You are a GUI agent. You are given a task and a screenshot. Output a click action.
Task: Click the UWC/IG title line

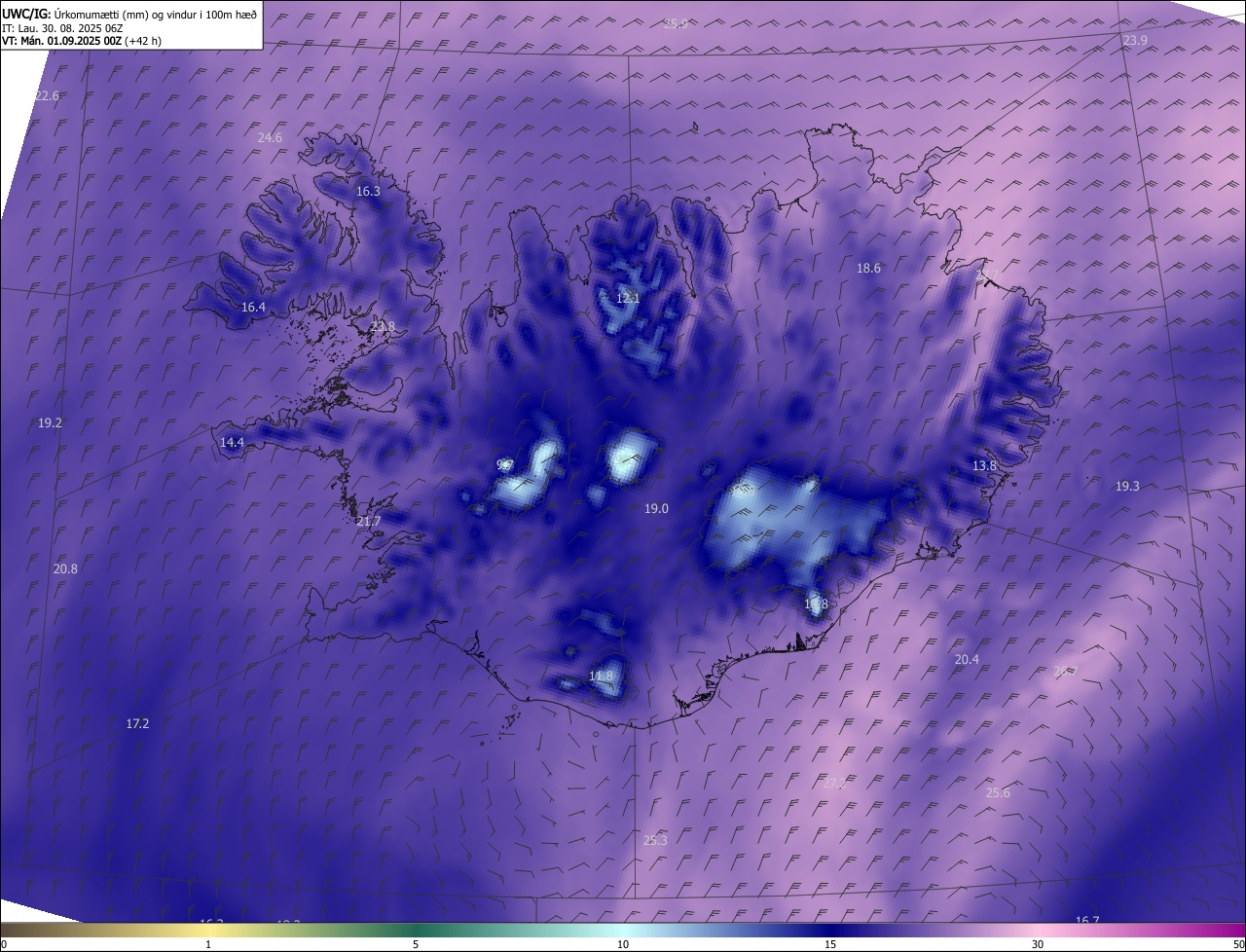(x=129, y=14)
